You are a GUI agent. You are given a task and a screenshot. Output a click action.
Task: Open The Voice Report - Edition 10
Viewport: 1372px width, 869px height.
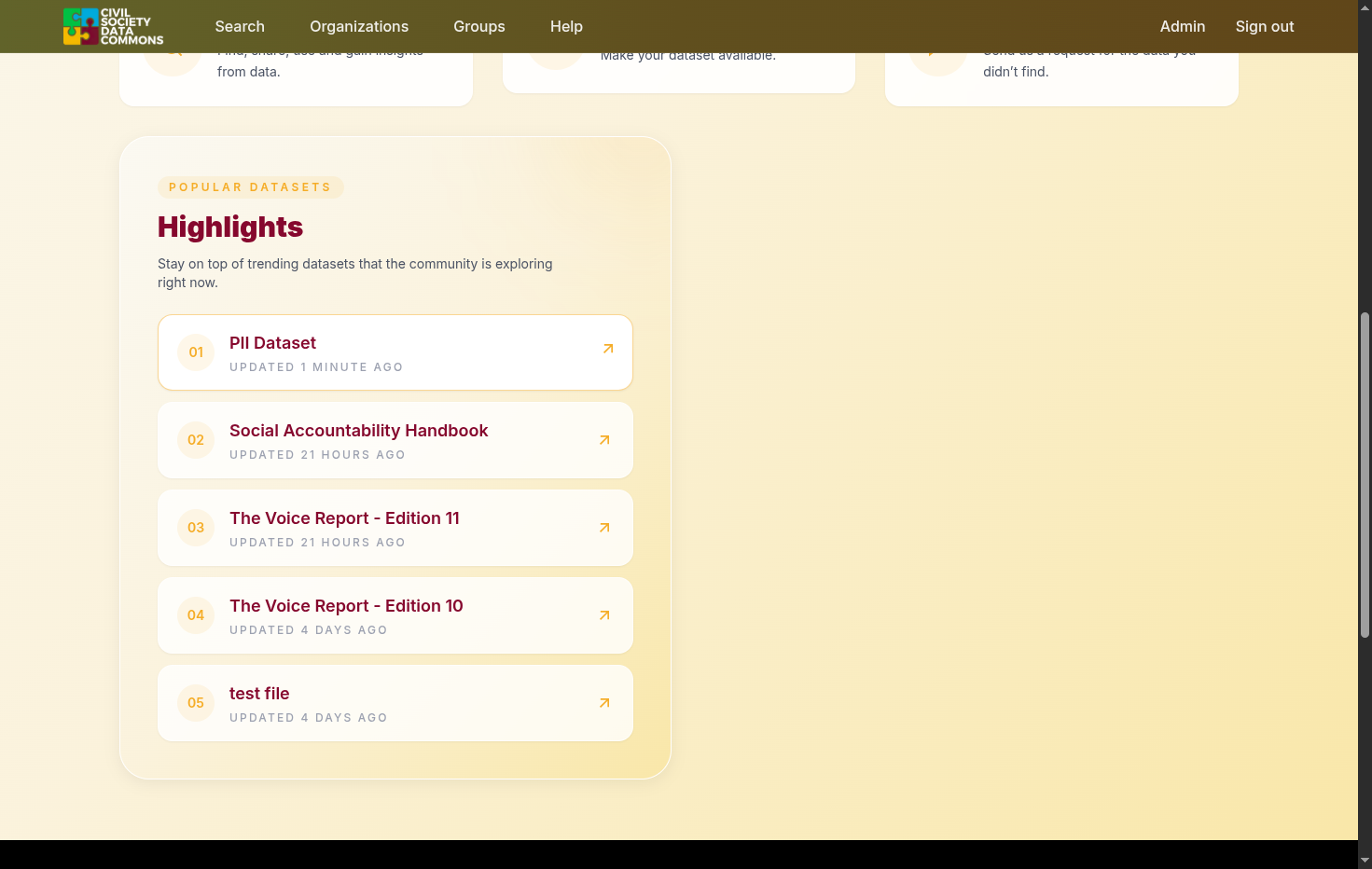click(x=346, y=606)
